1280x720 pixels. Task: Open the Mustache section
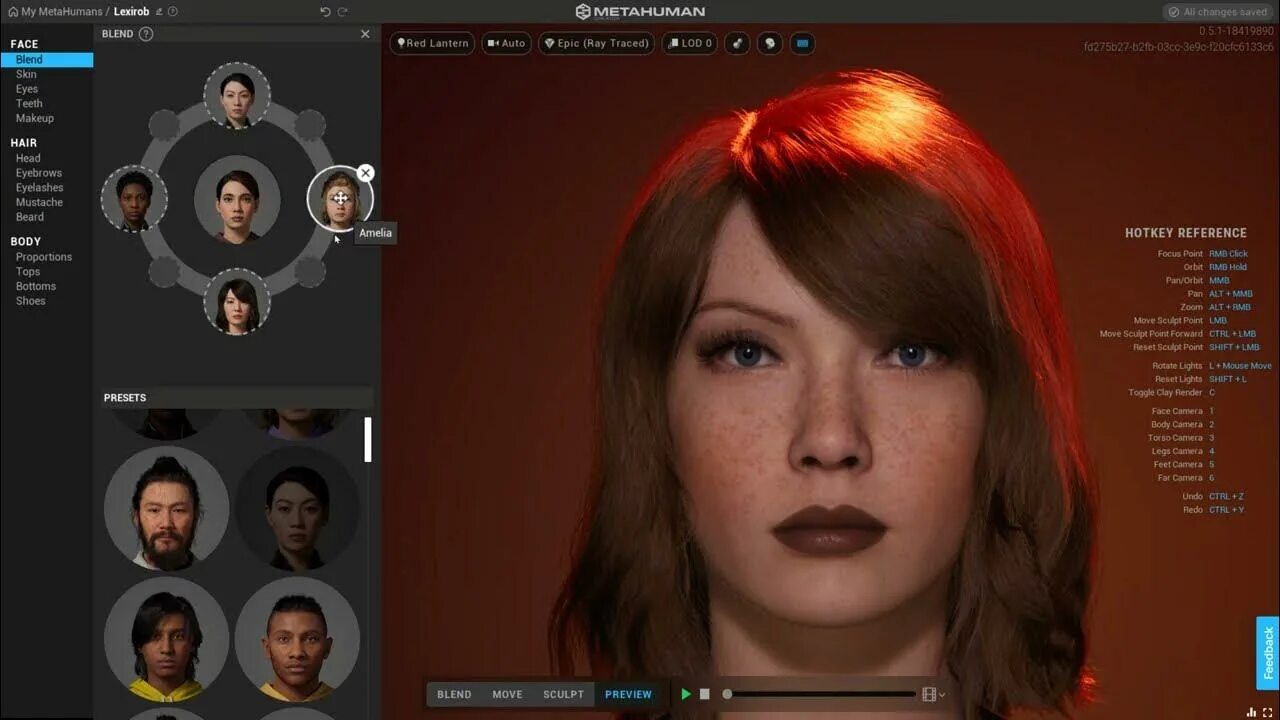[39, 202]
